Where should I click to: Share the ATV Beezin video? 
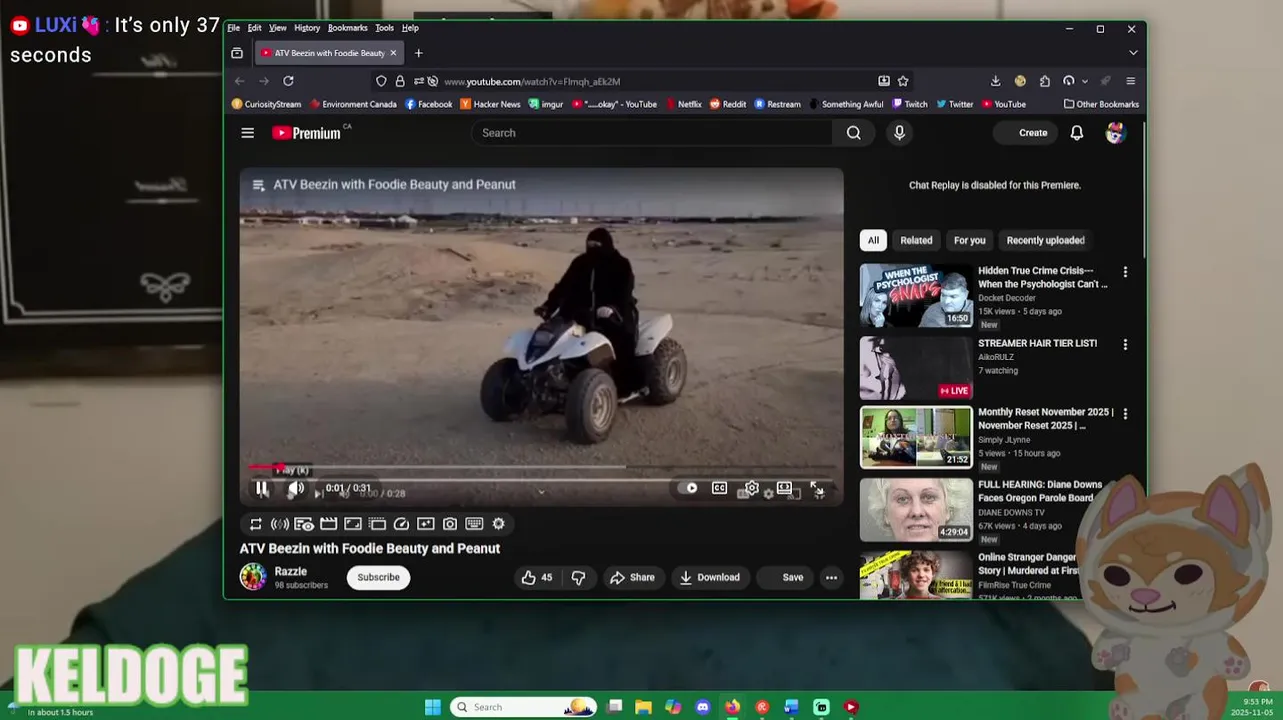pos(632,577)
